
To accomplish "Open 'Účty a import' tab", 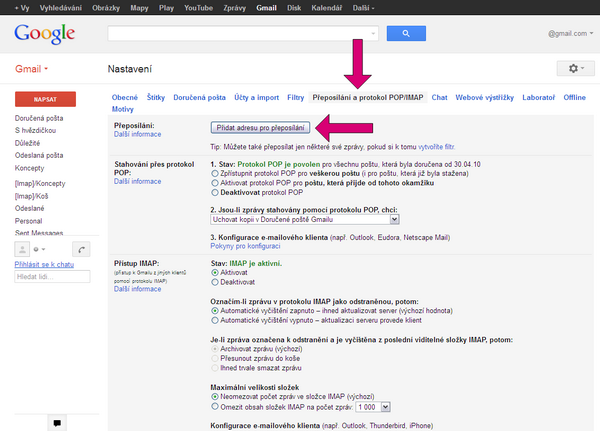I will [256, 97].
